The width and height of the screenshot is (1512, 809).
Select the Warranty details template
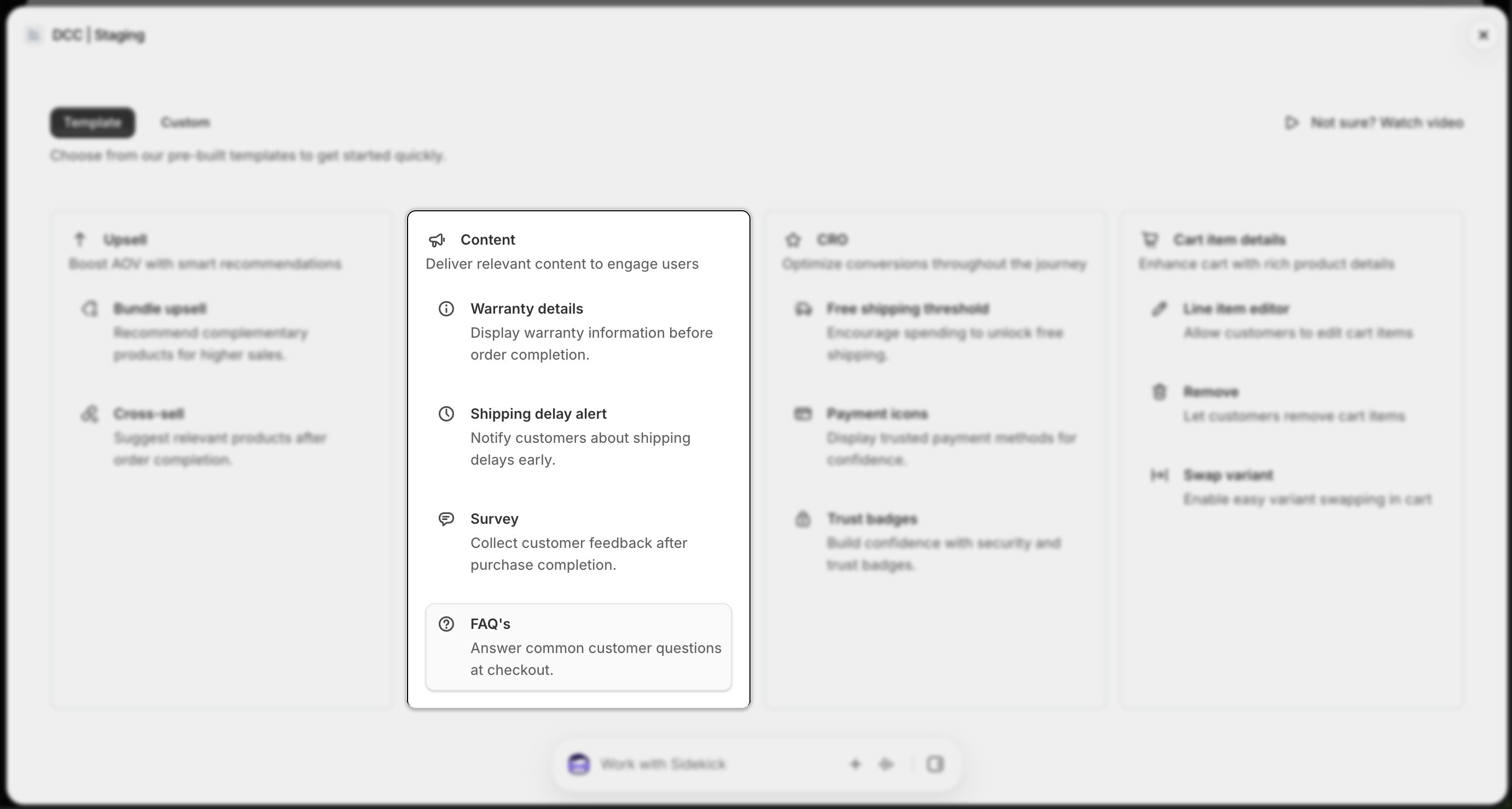[x=579, y=331]
